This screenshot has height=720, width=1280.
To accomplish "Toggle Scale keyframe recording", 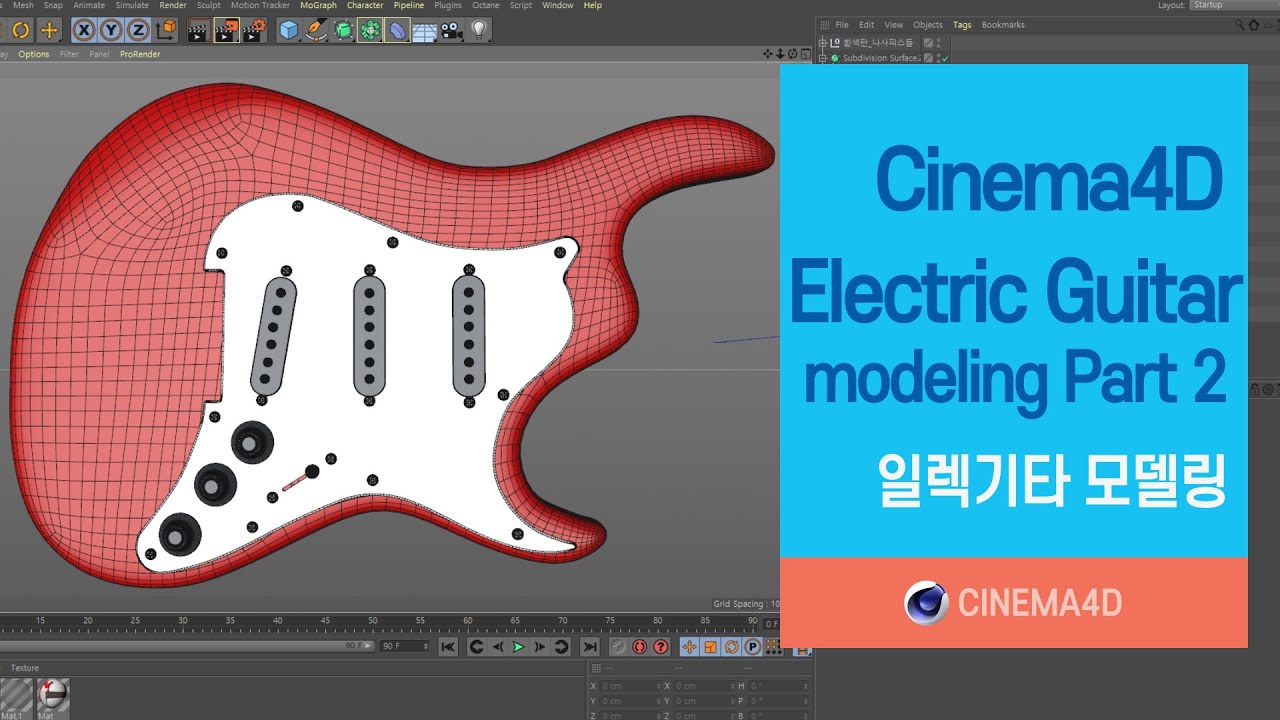I will (x=710, y=647).
